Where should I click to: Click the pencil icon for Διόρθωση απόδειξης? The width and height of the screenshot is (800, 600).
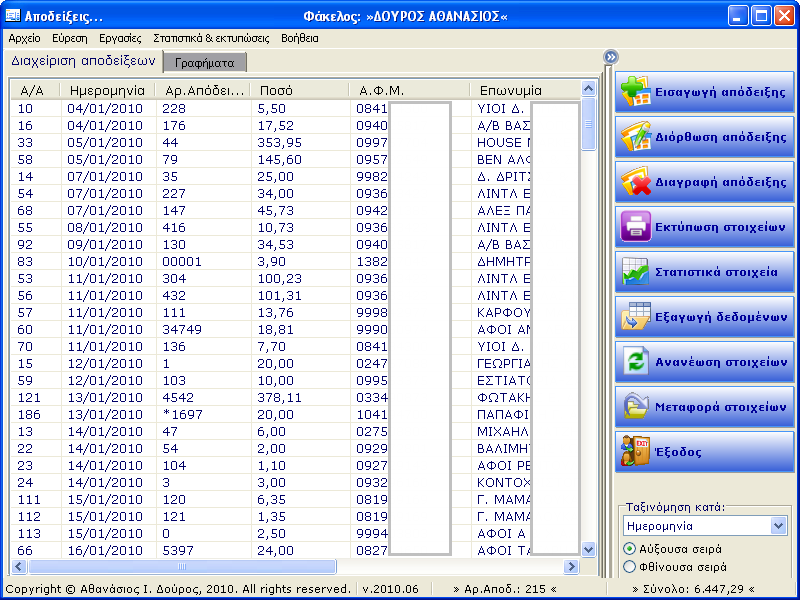point(635,137)
